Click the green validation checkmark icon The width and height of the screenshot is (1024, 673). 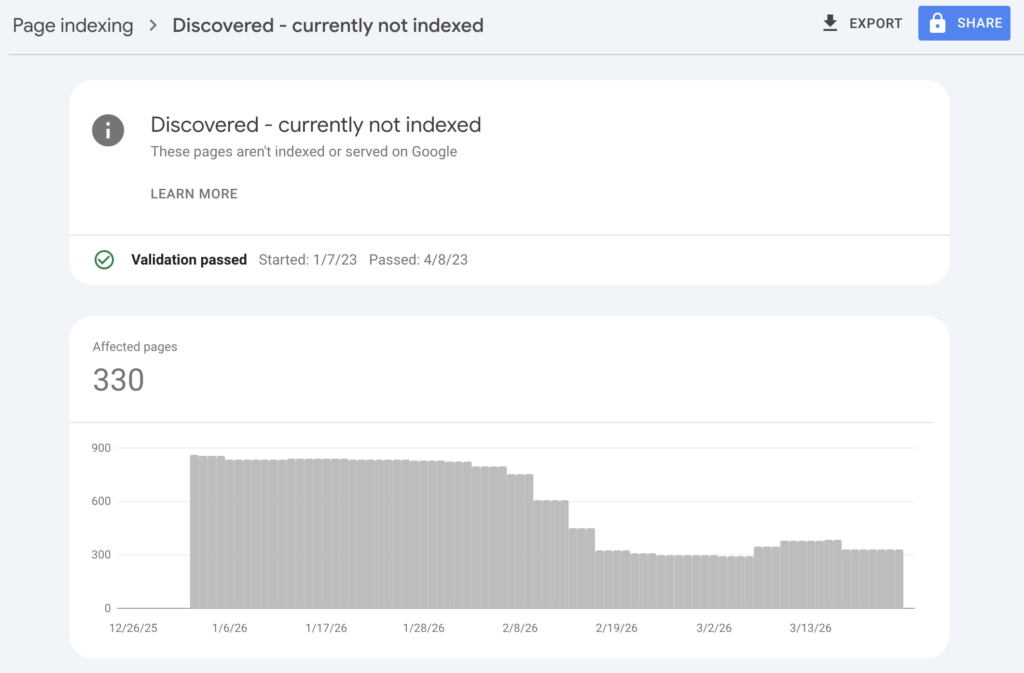(x=104, y=260)
